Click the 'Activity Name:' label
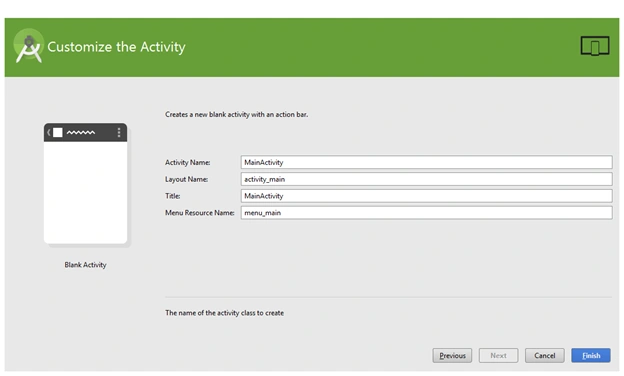The height and width of the screenshot is (376, 624). click(x=187, y=162)
